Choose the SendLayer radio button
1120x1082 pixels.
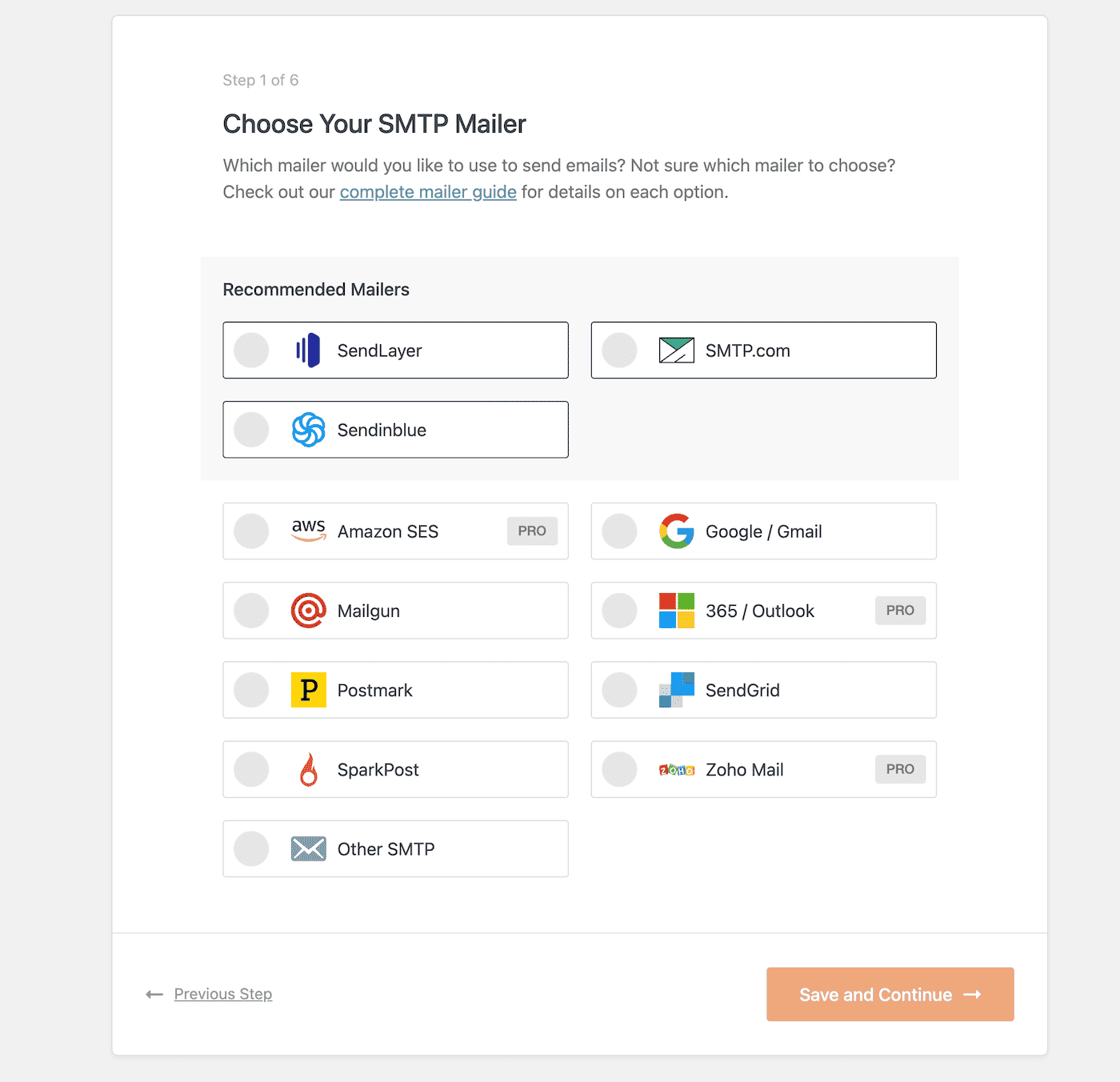250,350
